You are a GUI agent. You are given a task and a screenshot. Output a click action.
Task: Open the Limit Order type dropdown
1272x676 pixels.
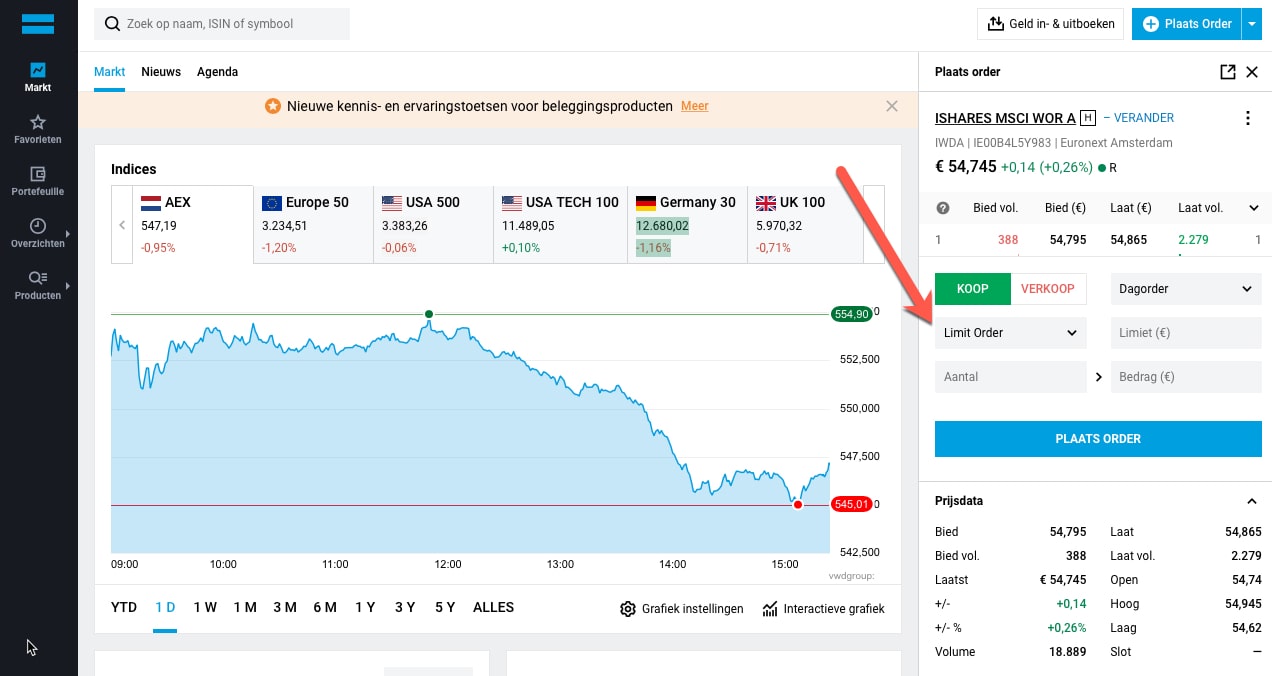point(1010,333)
